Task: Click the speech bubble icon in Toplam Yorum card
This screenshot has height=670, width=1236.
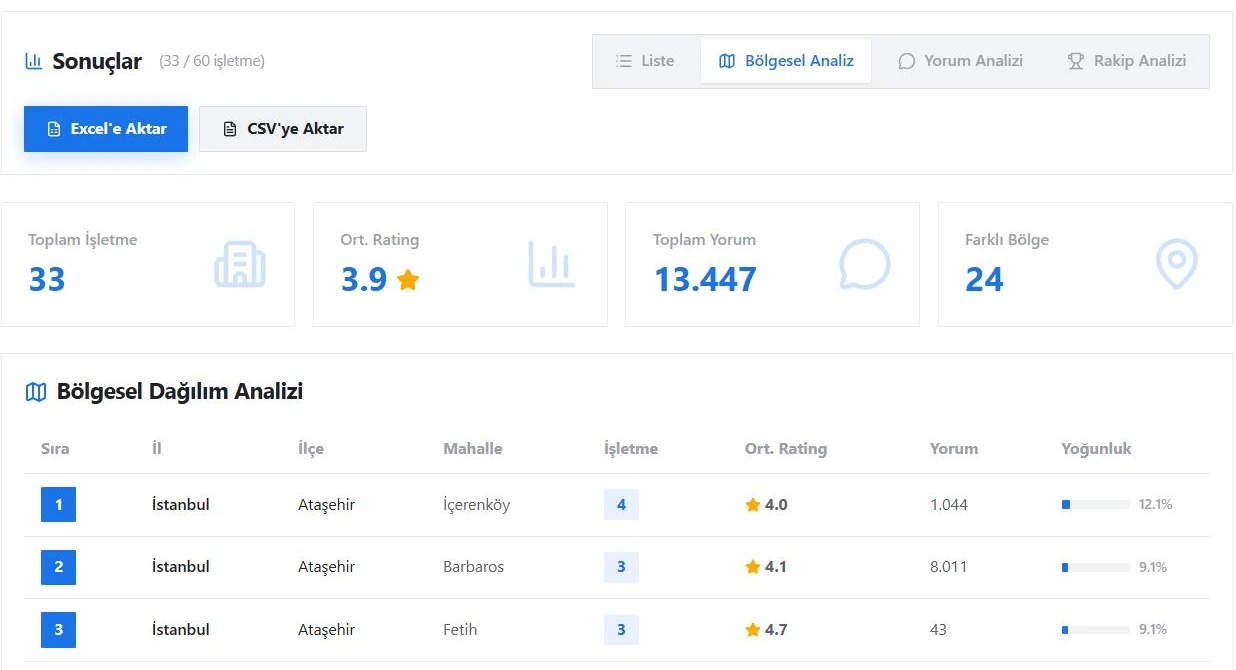Action: click(x=864, y=265)
